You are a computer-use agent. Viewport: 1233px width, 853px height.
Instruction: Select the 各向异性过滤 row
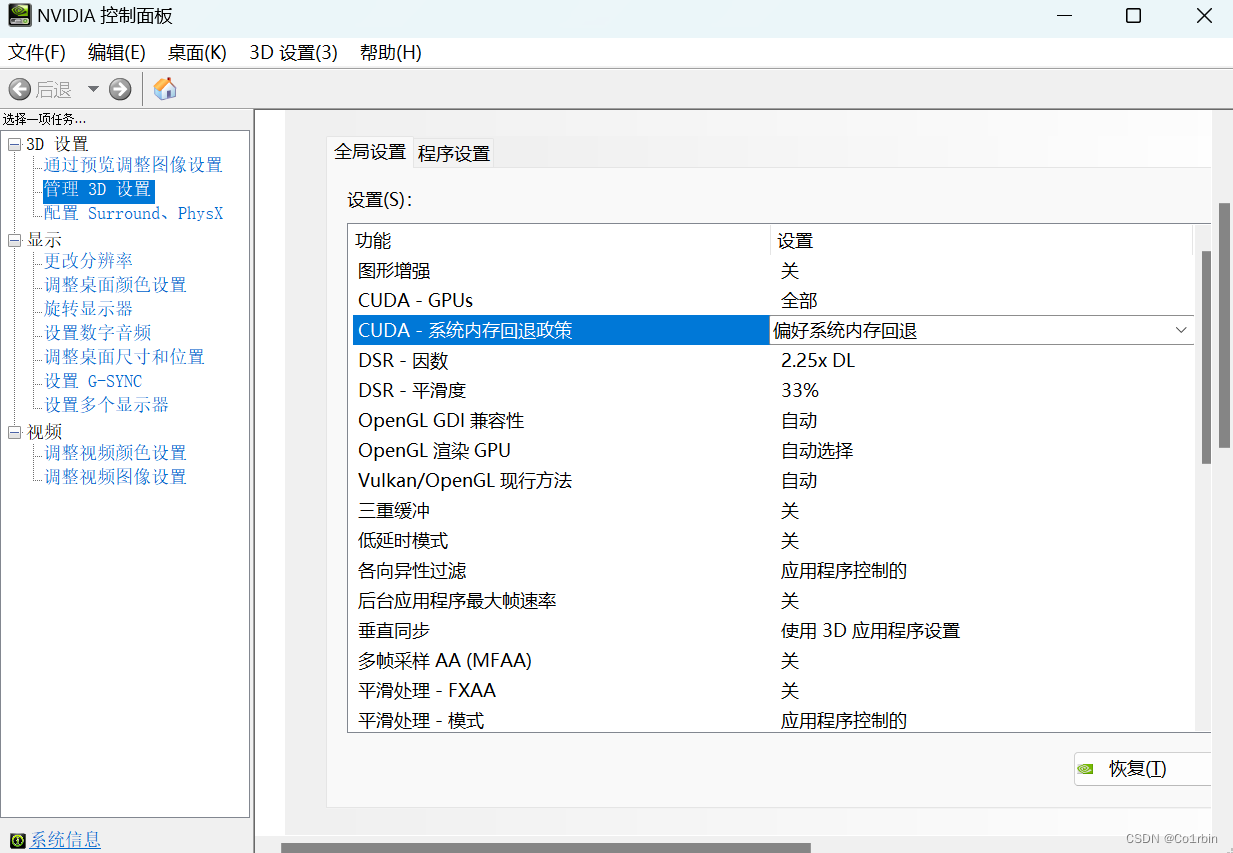point(771,570)
